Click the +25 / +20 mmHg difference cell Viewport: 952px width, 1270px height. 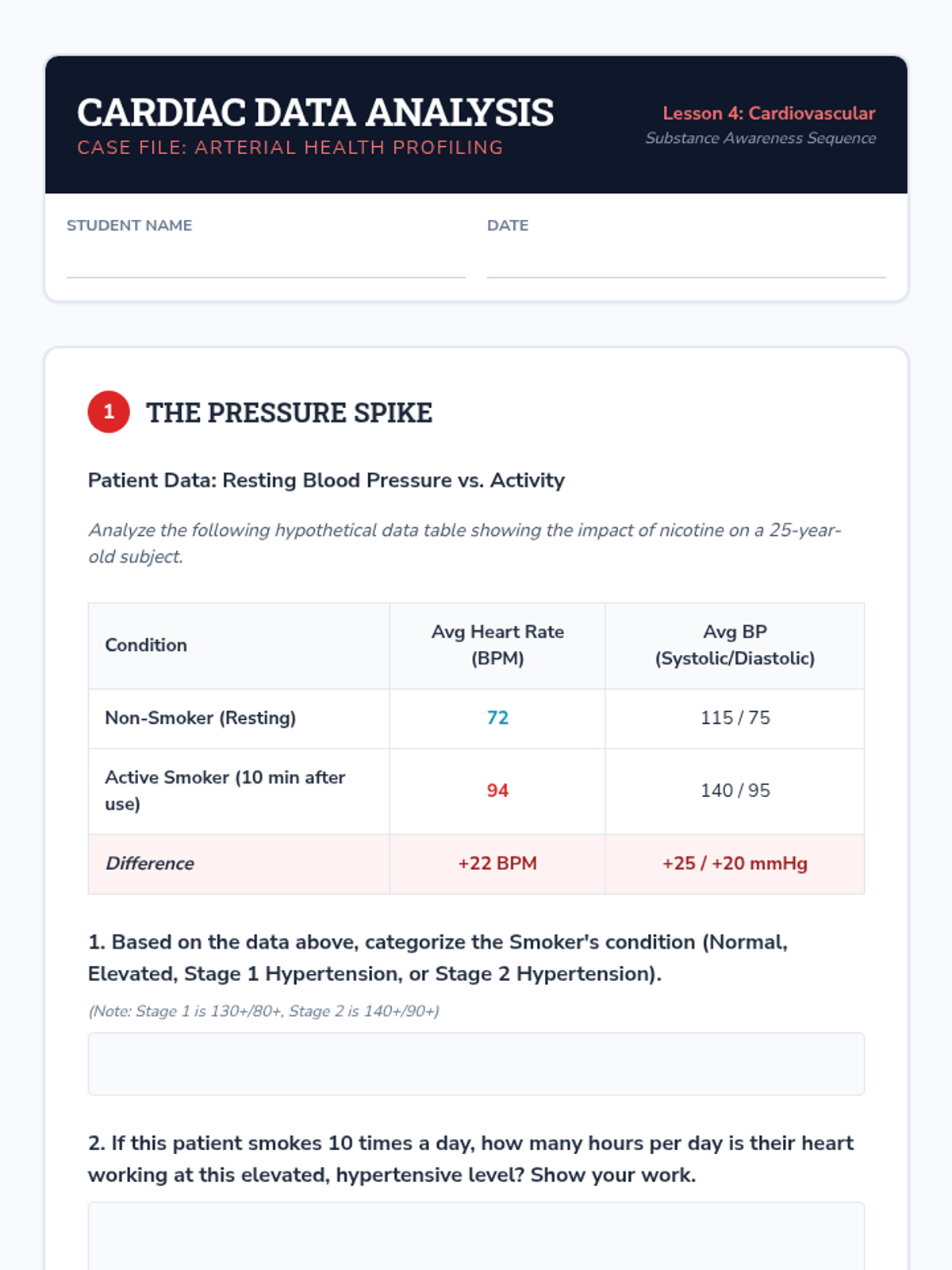tap(735, 864)
